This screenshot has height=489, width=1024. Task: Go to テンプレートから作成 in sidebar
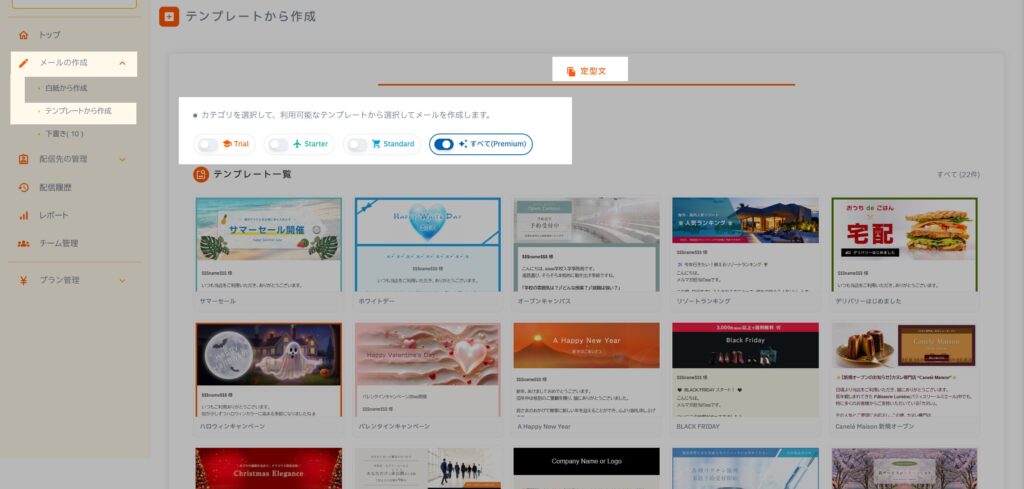point(78,110)
